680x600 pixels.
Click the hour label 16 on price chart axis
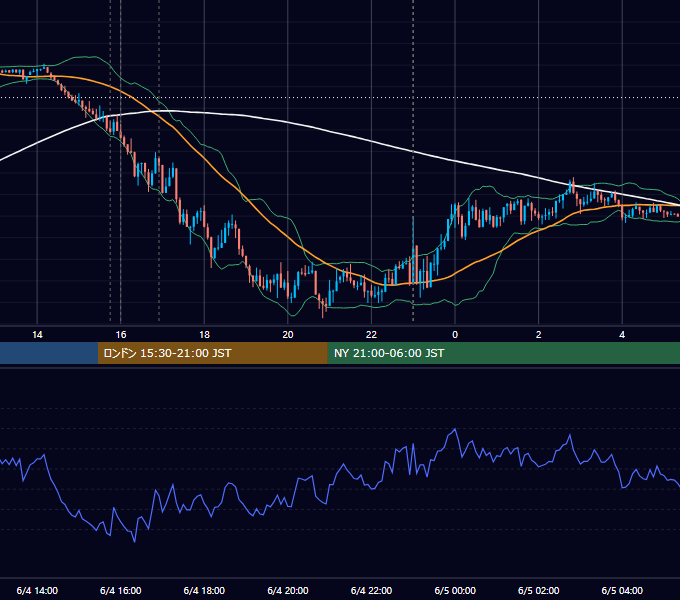121,335
